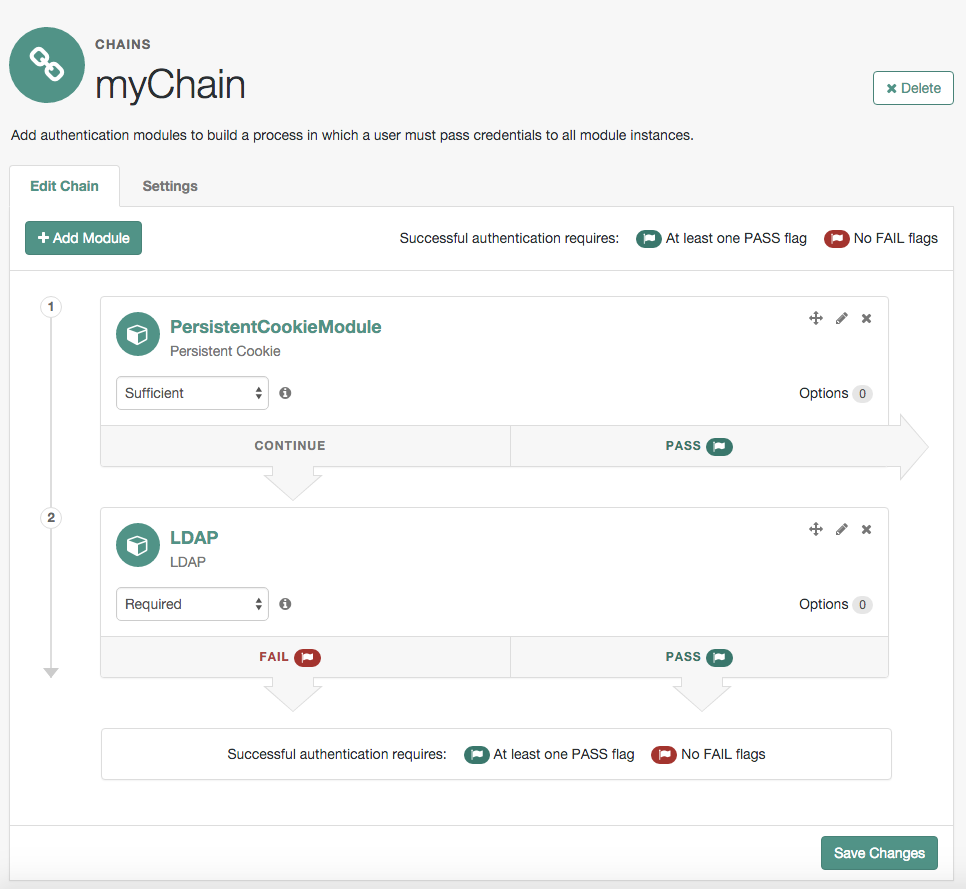Screen dimensions: 966x889
Task: Open the LDAP module title link
Action: (x=194, y=538)
